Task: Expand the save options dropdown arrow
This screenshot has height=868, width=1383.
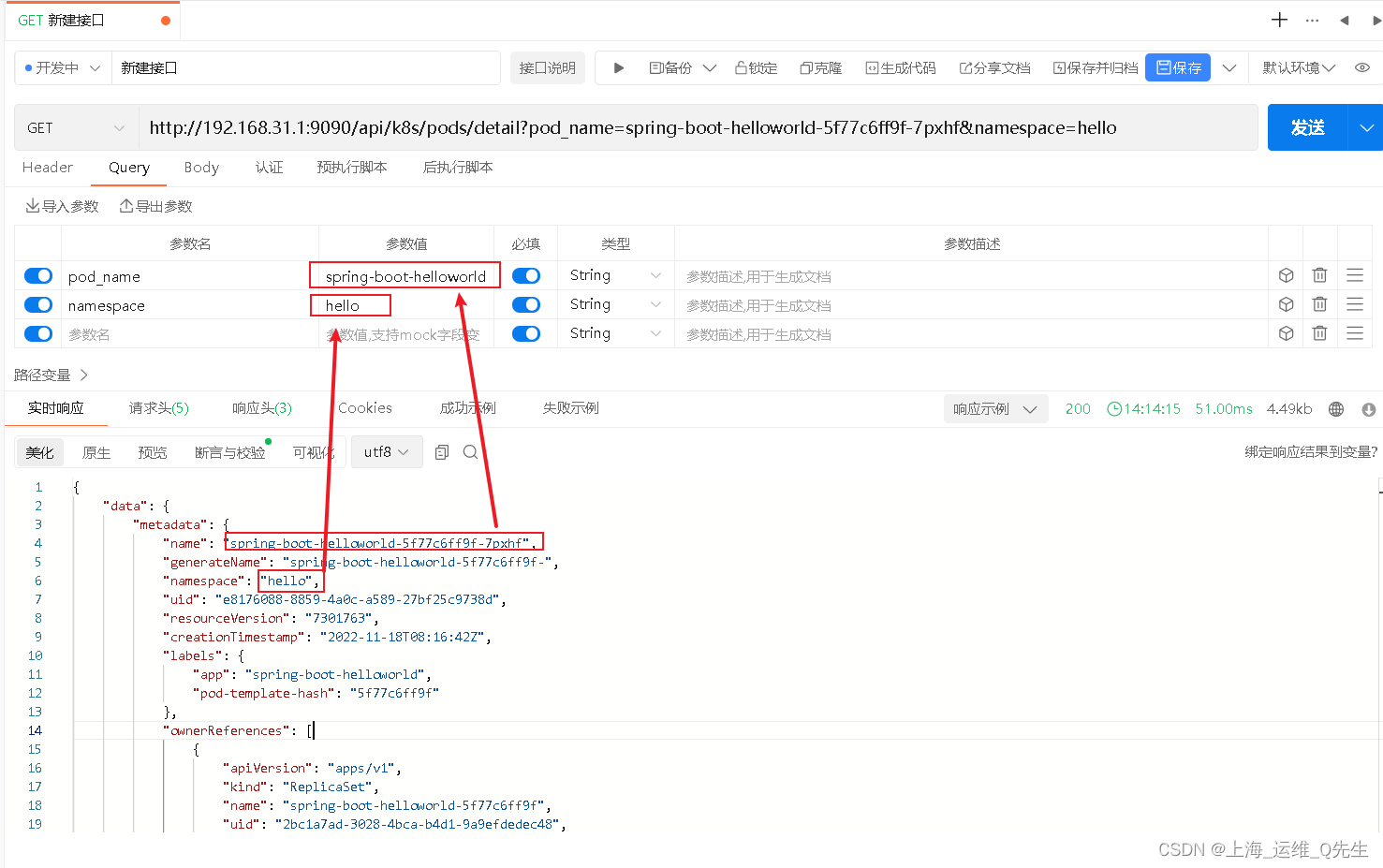Action: click(1229, 67)
